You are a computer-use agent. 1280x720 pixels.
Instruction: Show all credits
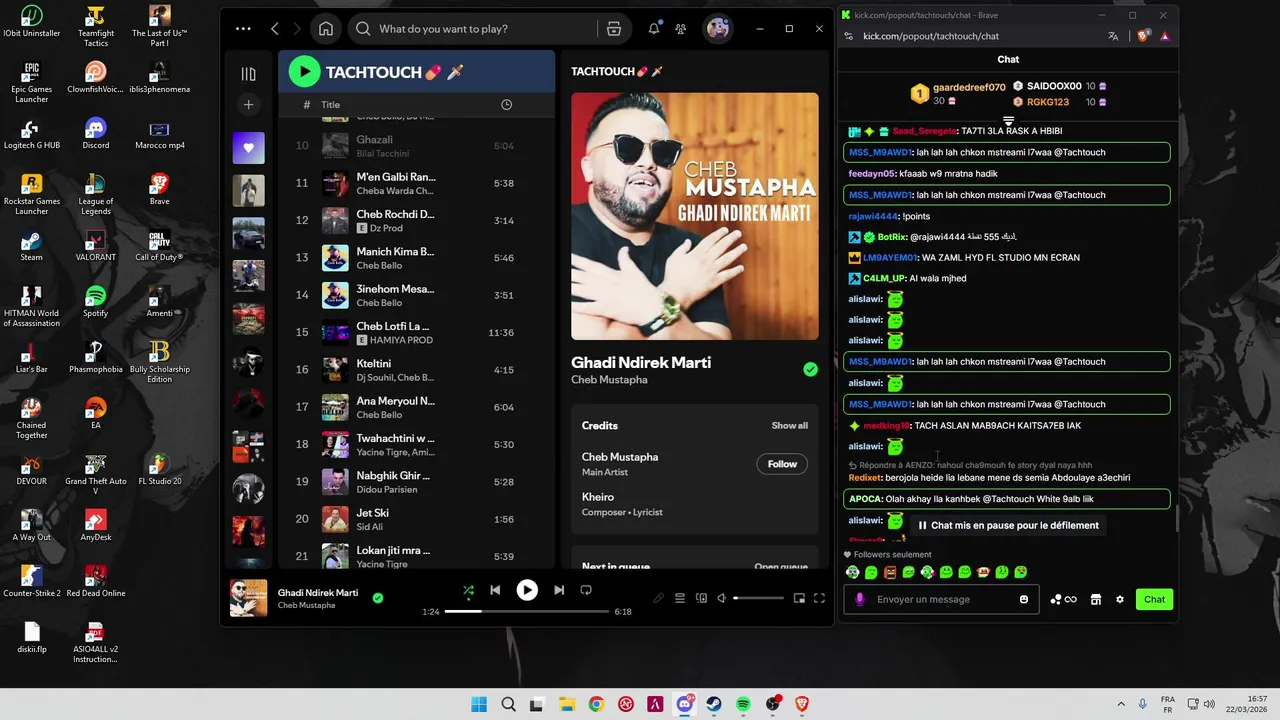[x=789, y=426]
